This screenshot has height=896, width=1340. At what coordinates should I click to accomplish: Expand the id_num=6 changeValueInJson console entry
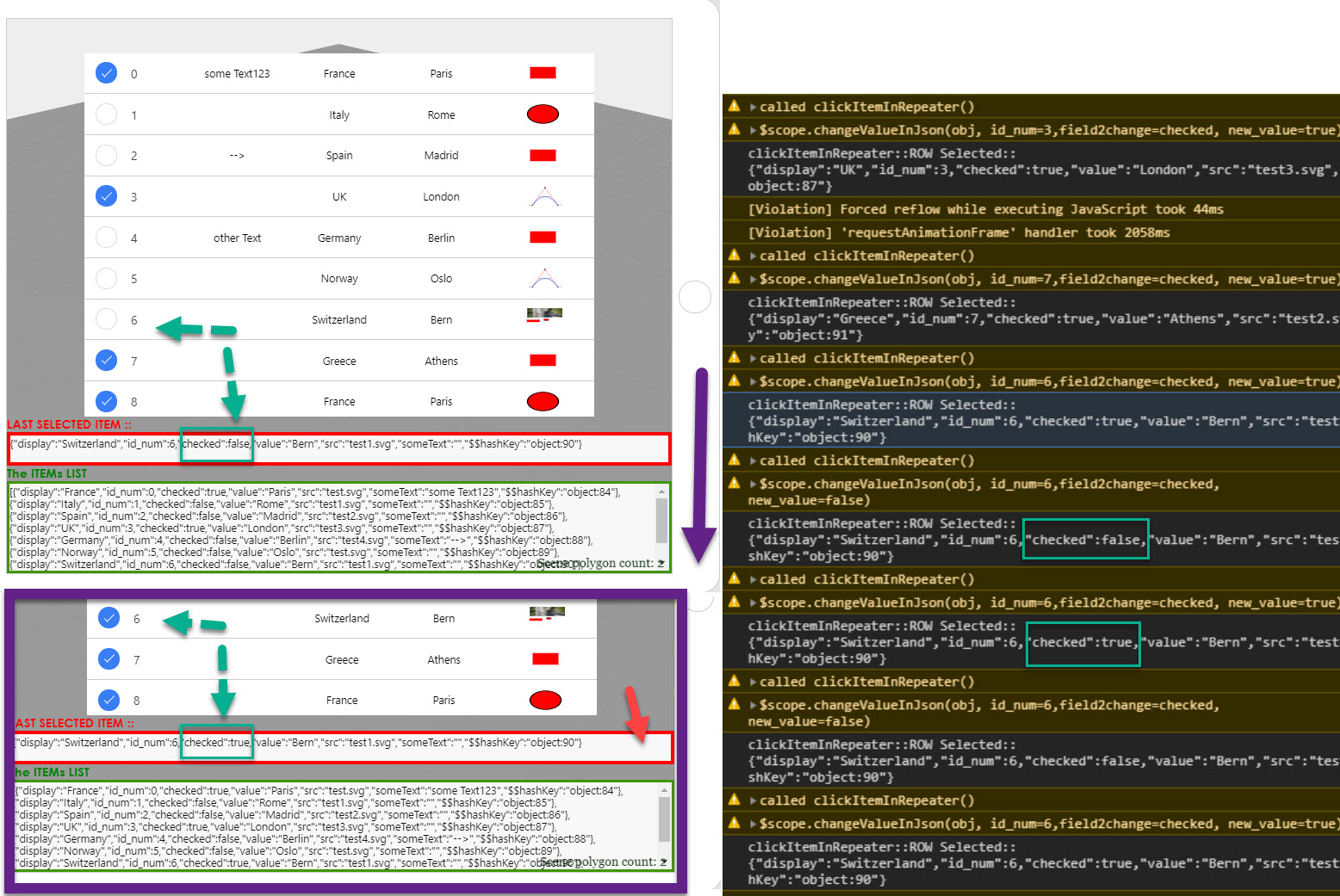coord(752,380)
